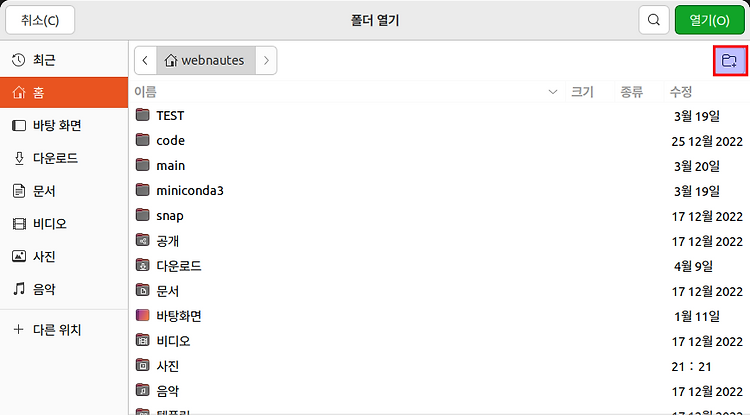Click the webnautes path bar button
Screen dimensions: 750x415
tap(206, 60)
